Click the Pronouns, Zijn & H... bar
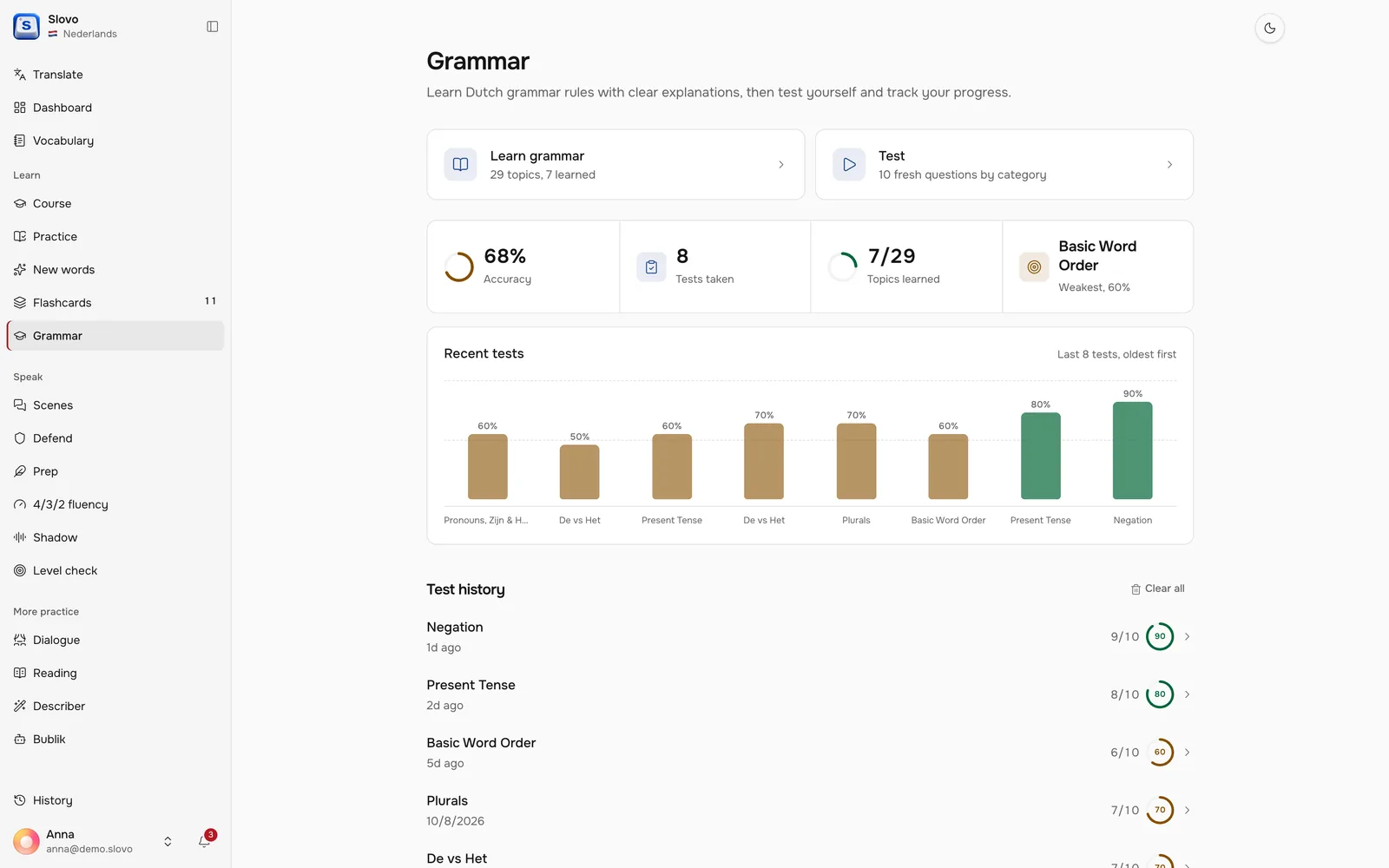 (x=488, y=467)
